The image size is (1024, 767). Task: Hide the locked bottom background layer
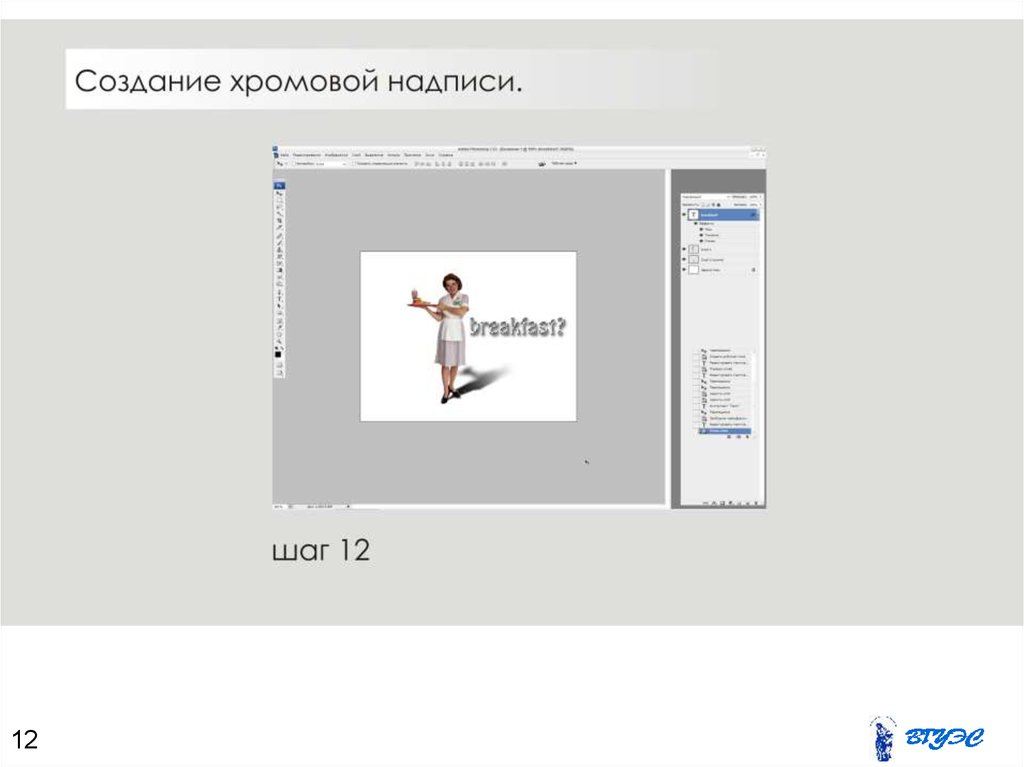click(684, 269)
